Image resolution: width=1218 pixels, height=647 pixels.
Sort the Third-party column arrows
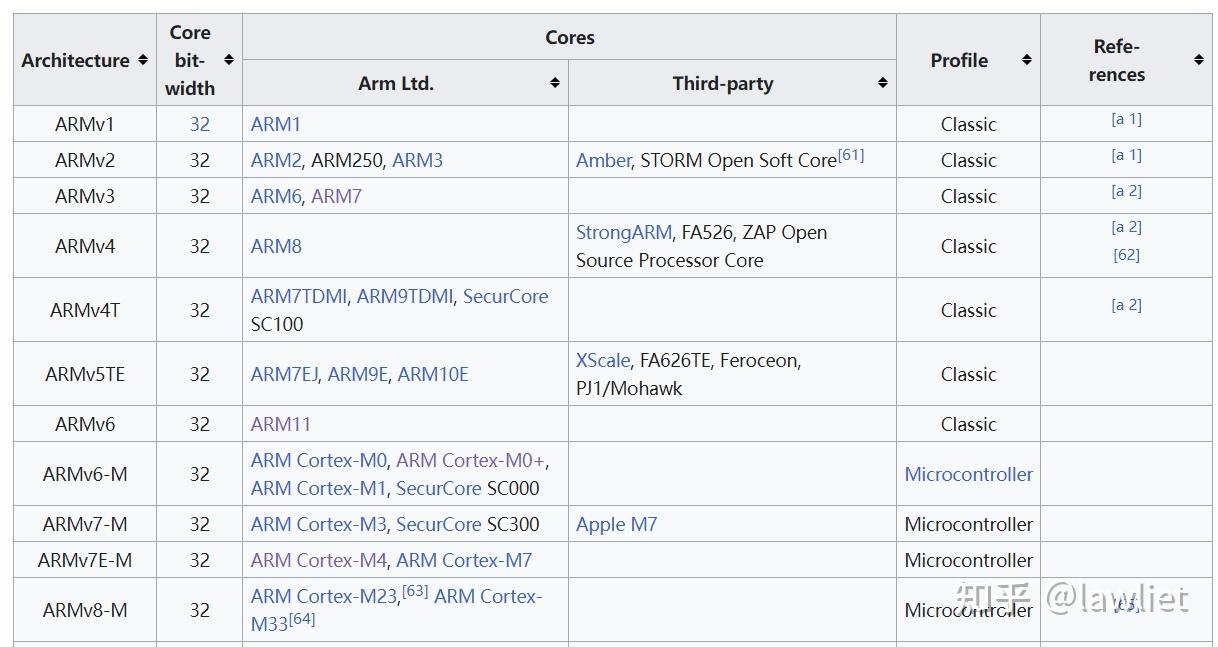coord(883,83)
